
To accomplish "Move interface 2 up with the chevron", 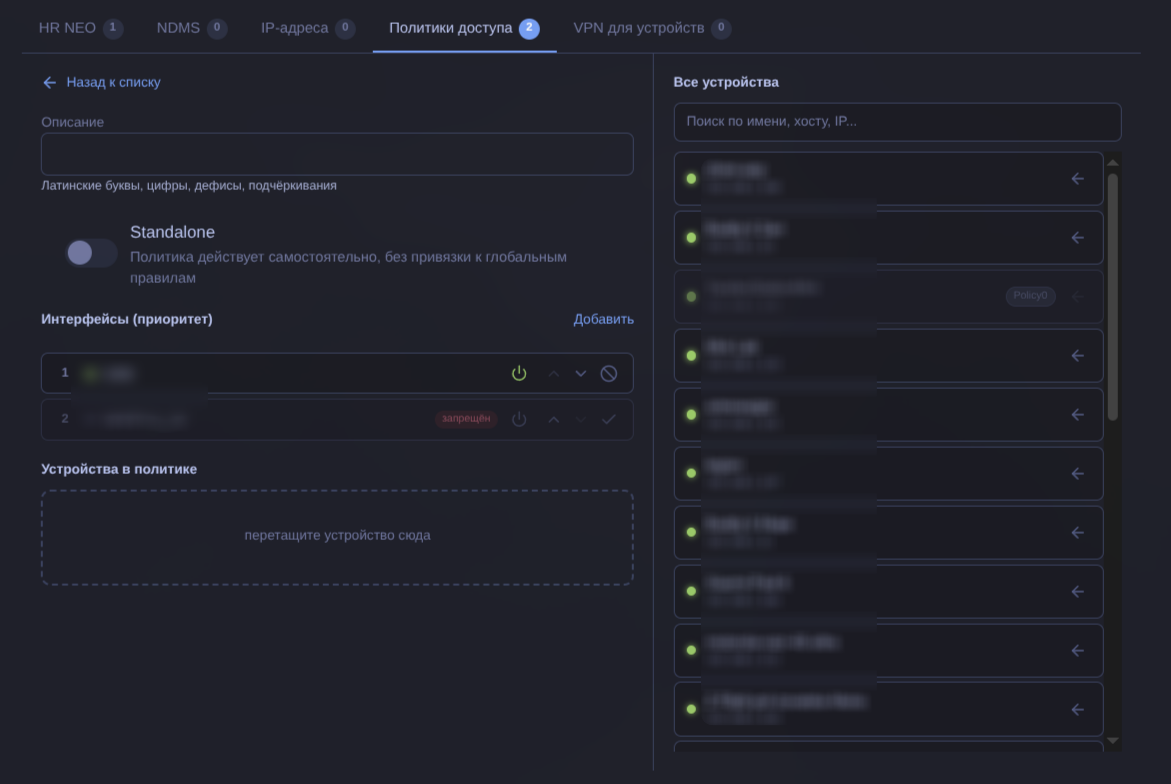I will pyautogui.click(x=553, y=419).
